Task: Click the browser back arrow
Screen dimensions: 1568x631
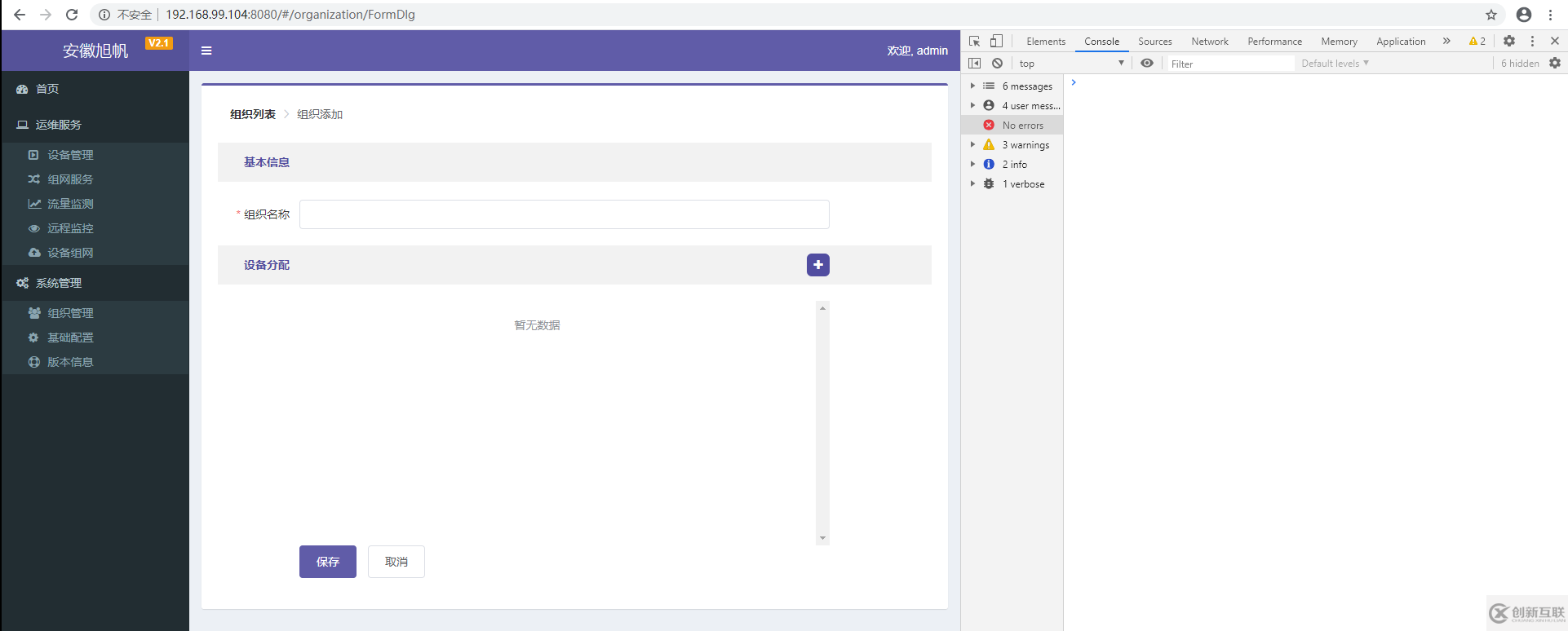Action: coord(20,15)
